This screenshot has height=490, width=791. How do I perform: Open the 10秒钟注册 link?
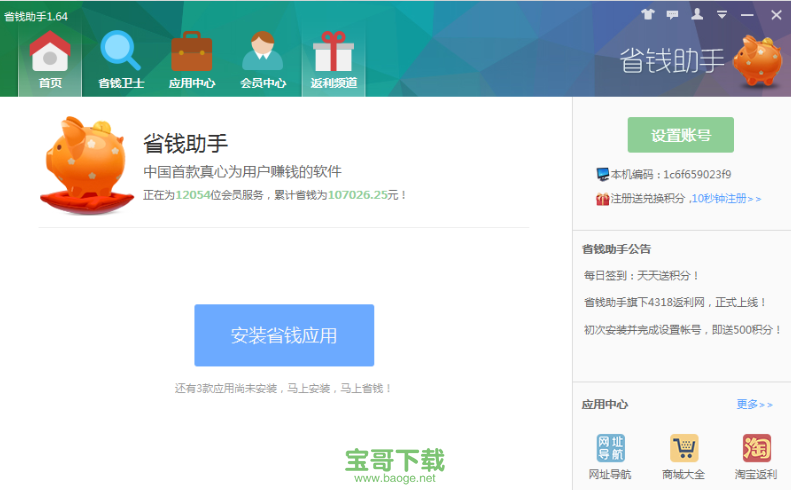[726, 199]
